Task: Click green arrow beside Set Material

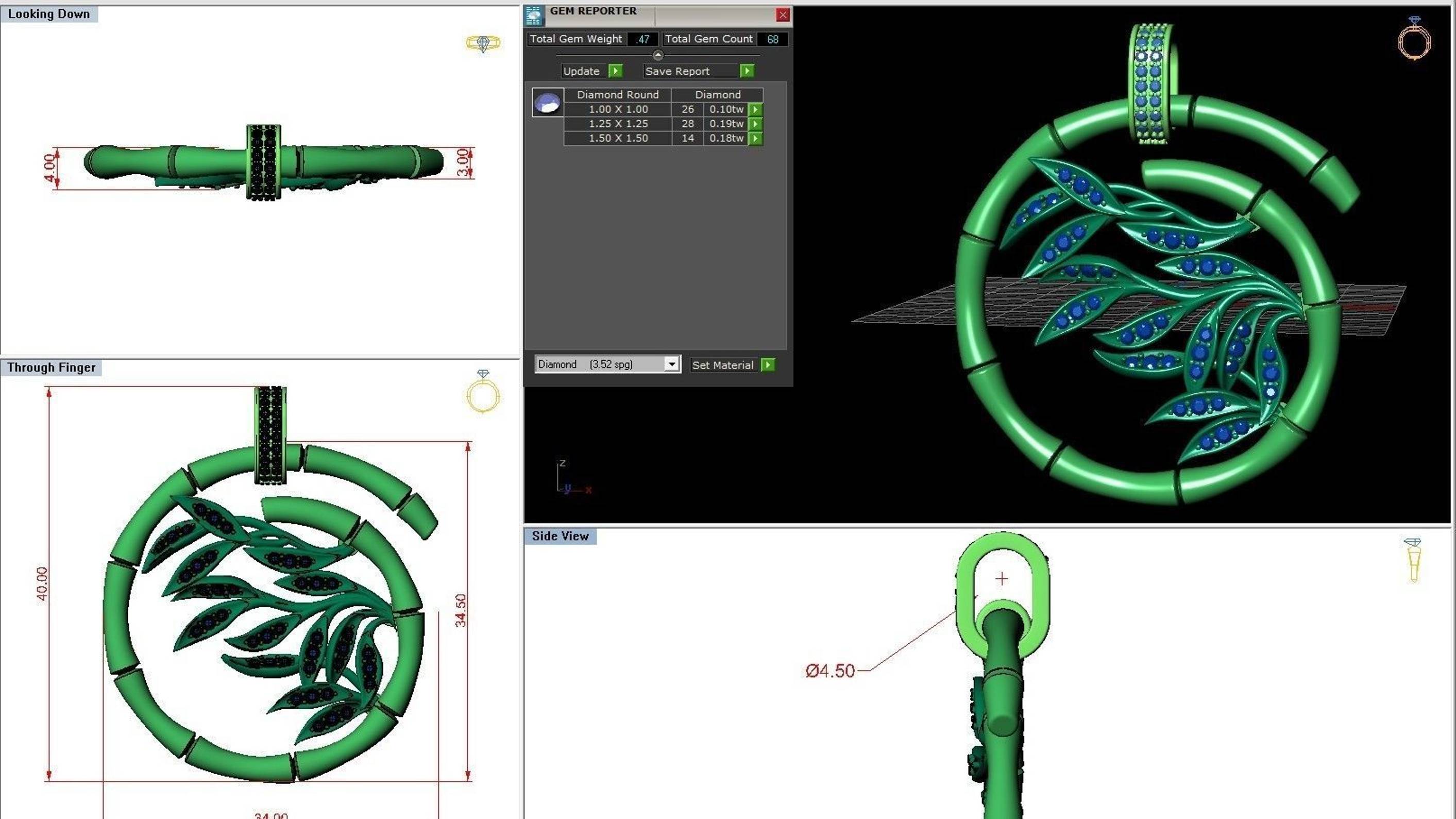Action: 768,365
